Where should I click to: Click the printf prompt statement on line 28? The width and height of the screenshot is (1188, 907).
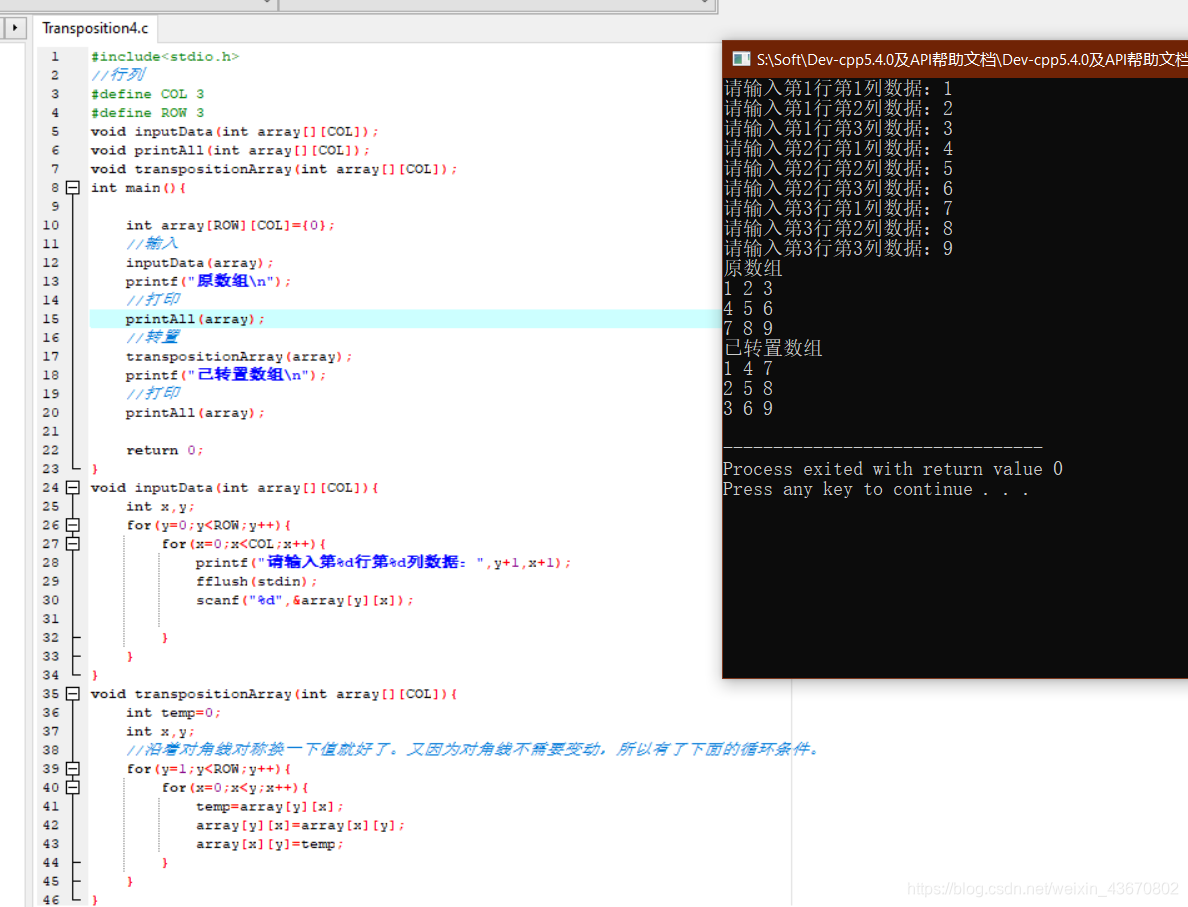383,562
